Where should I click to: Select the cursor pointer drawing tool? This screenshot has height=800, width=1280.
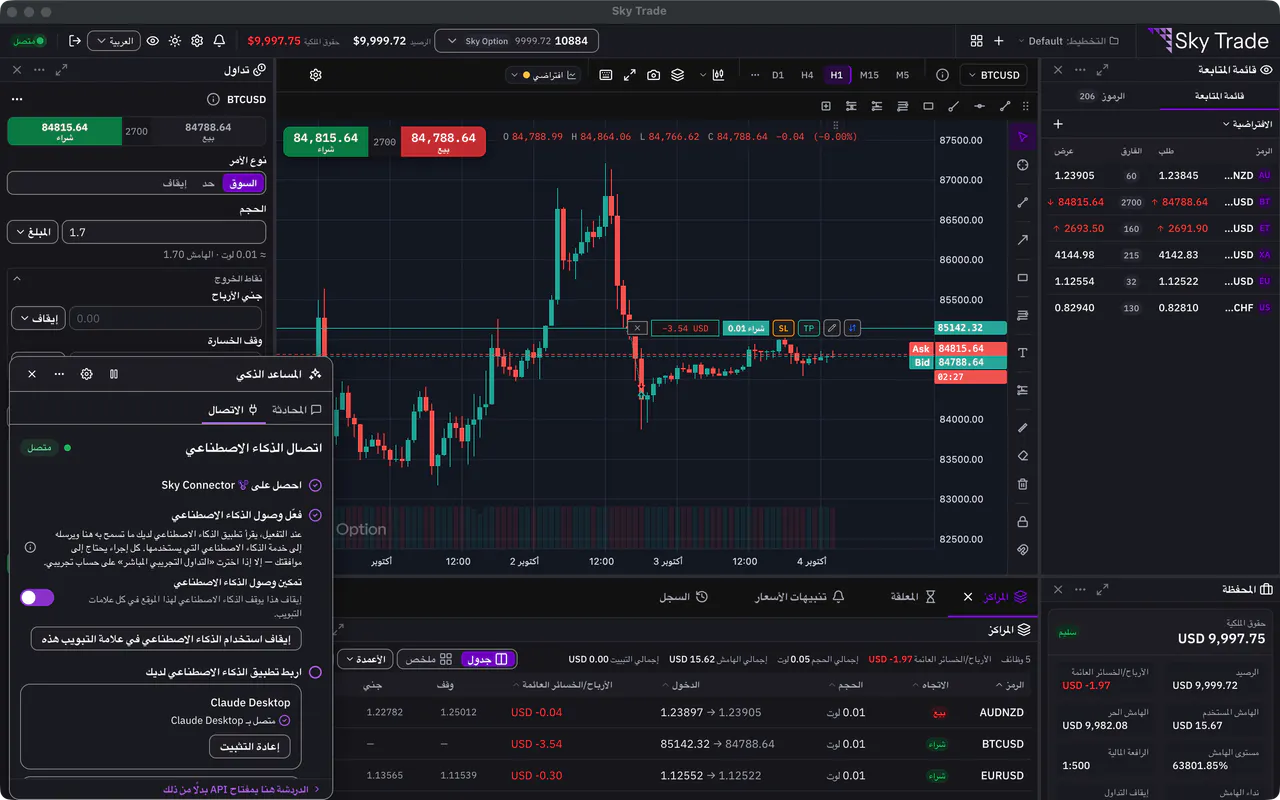coord(1022,137)
